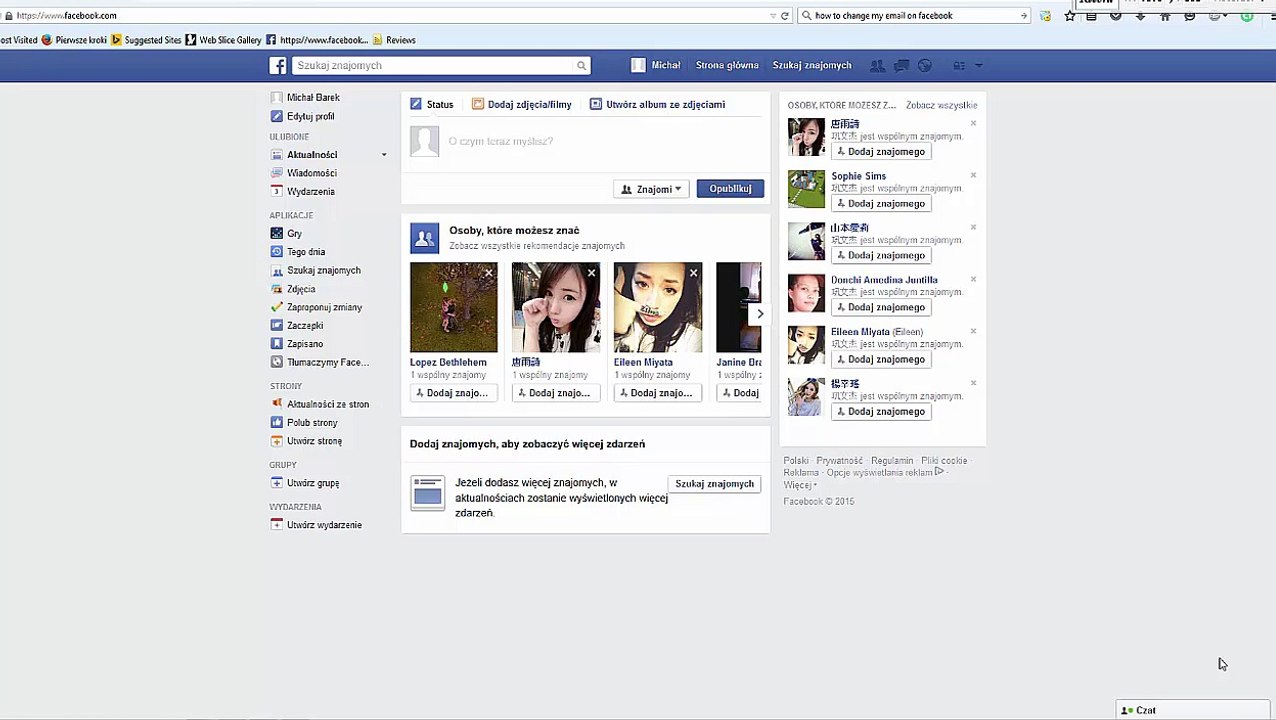
Task: Show next suggested people arrow
Action: [760, 314]
